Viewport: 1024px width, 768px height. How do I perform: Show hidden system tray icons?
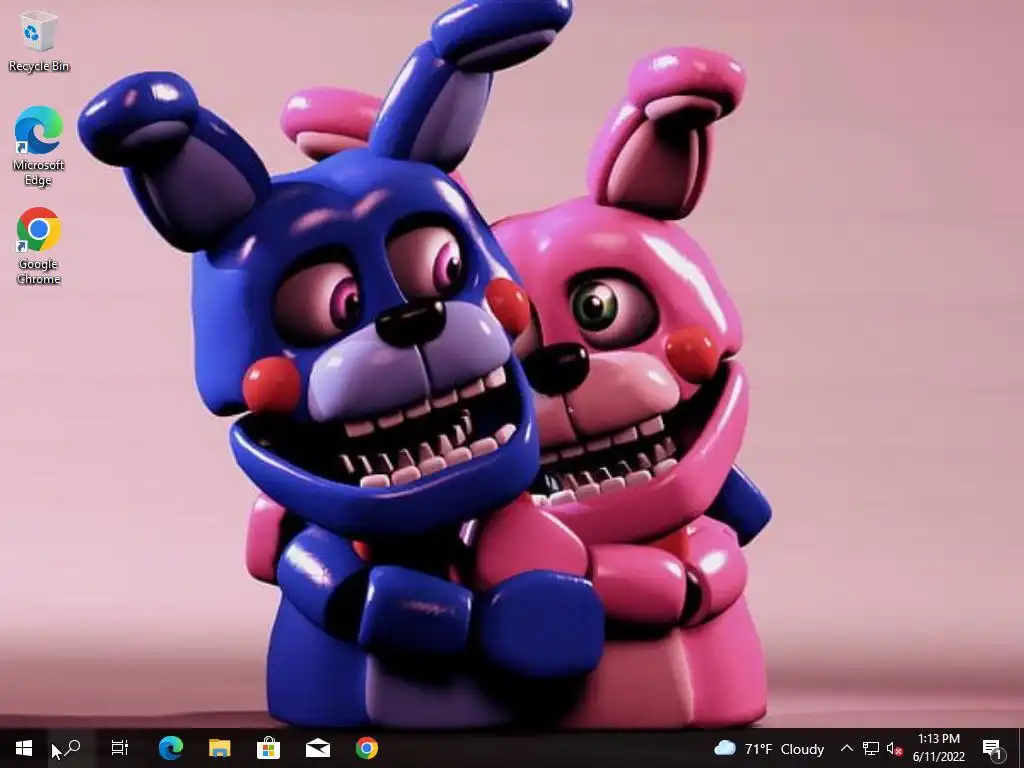(x=846, y=748)
